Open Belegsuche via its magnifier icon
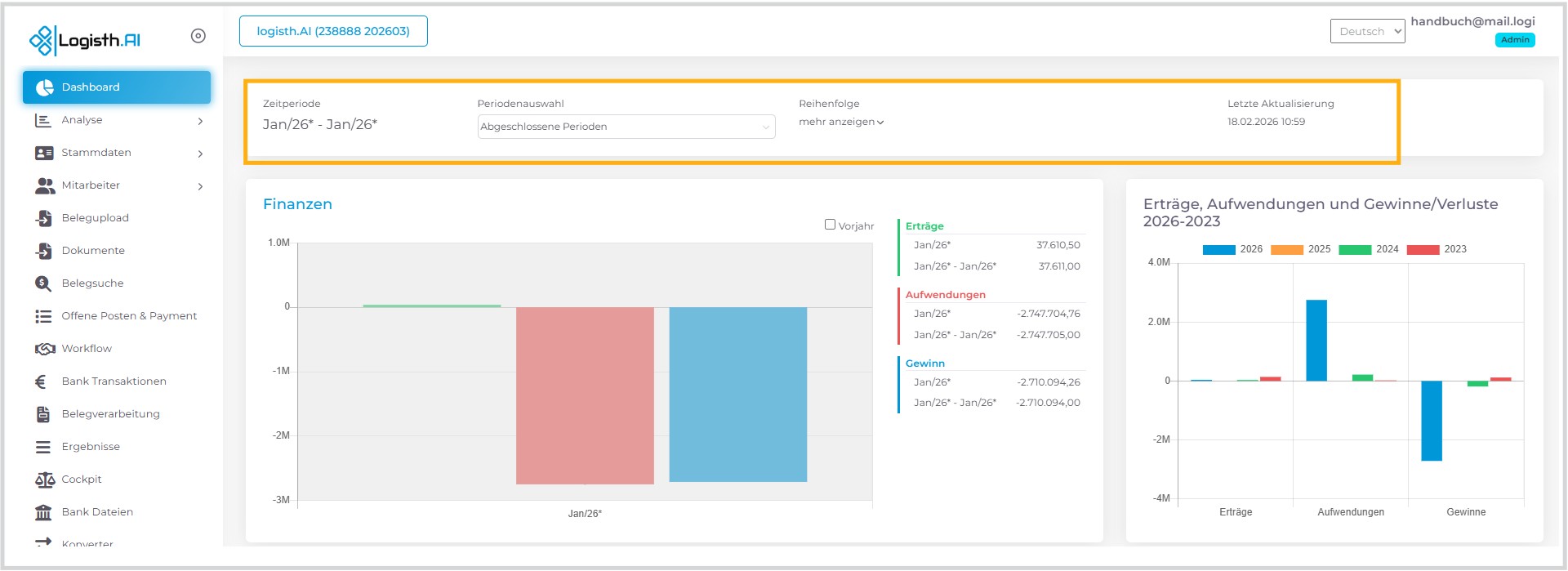Image resolution: width=1568 pixels, height=571 pixels. (43, 283)
